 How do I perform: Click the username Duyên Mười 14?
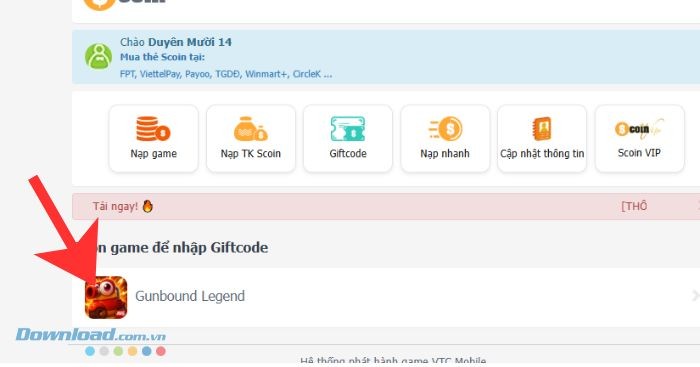coord(190,42)
